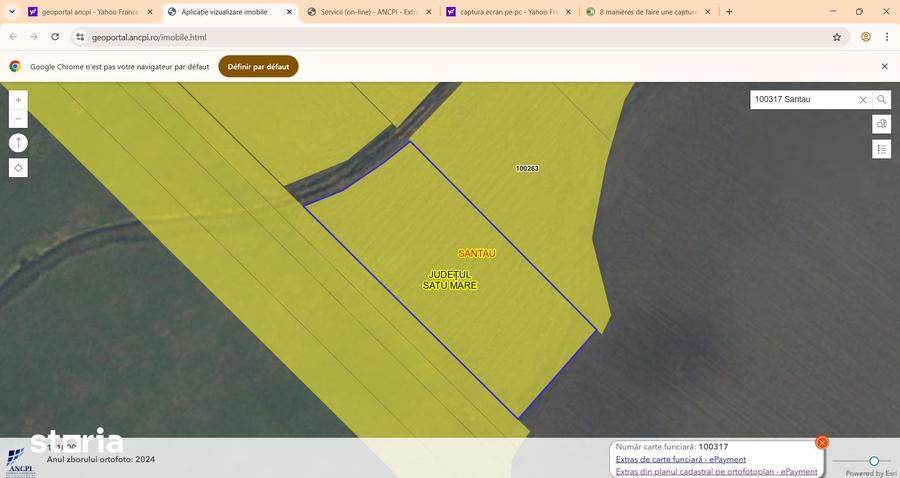Close the Aplicație vizualizare imobile tab
Viewport: 900px width, 478px height.
[289, 11]
